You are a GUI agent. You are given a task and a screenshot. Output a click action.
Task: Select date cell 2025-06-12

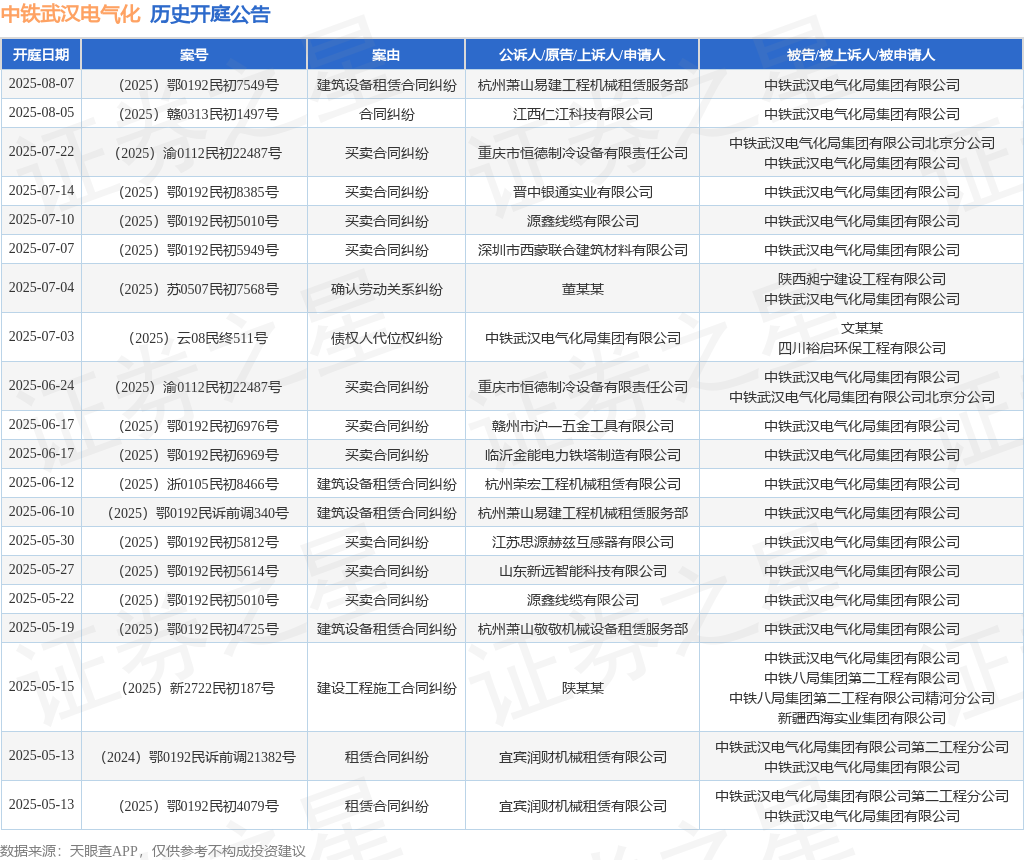point(41,483)
